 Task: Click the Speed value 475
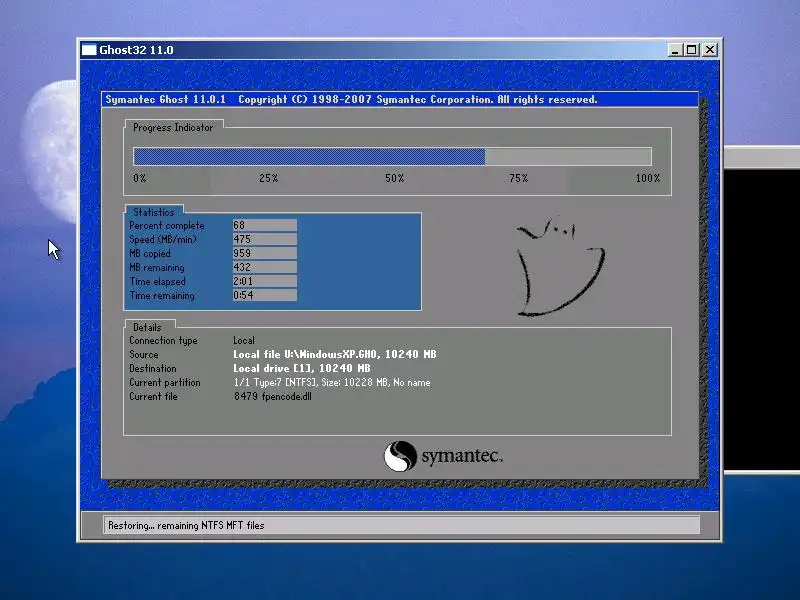264,239
